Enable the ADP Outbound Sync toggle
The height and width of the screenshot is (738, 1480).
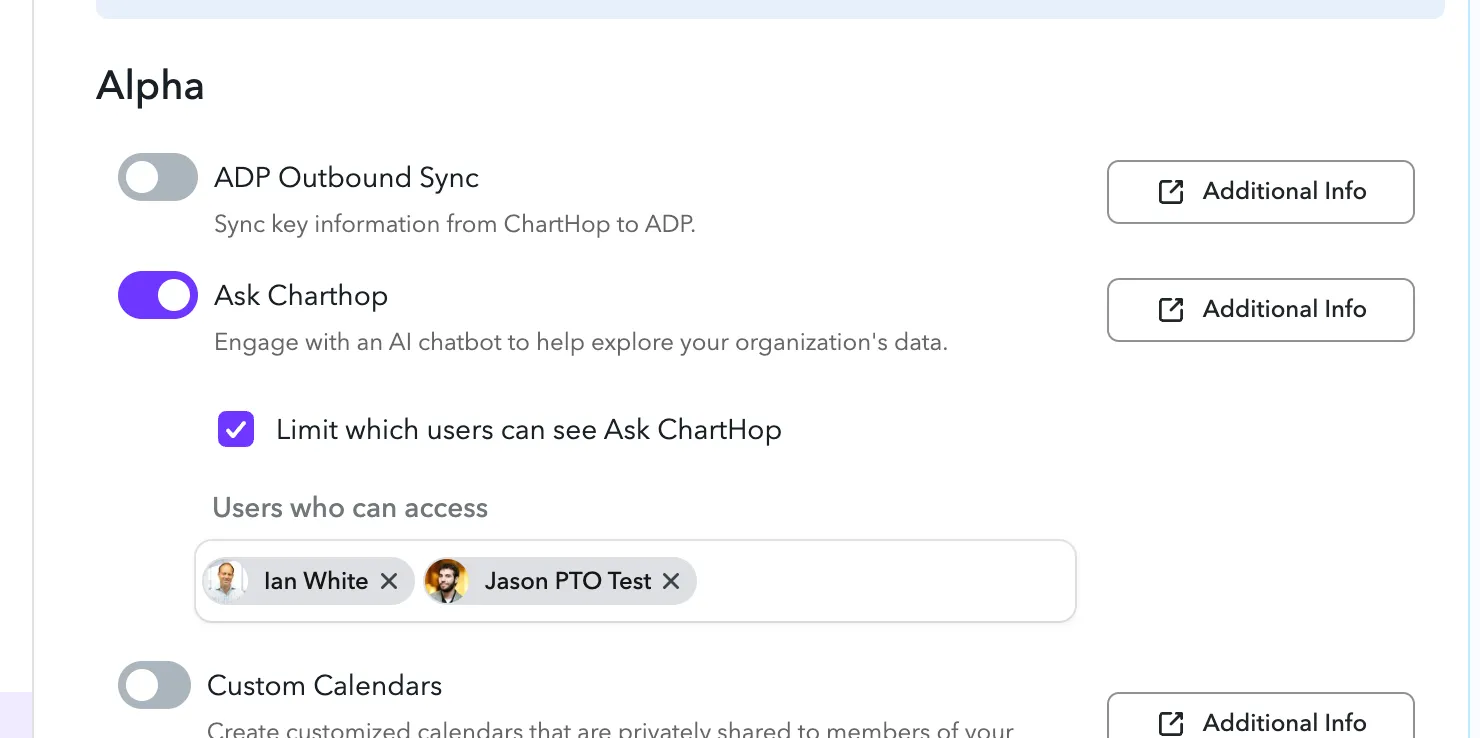pyautogui.click(x=158, y=177)
